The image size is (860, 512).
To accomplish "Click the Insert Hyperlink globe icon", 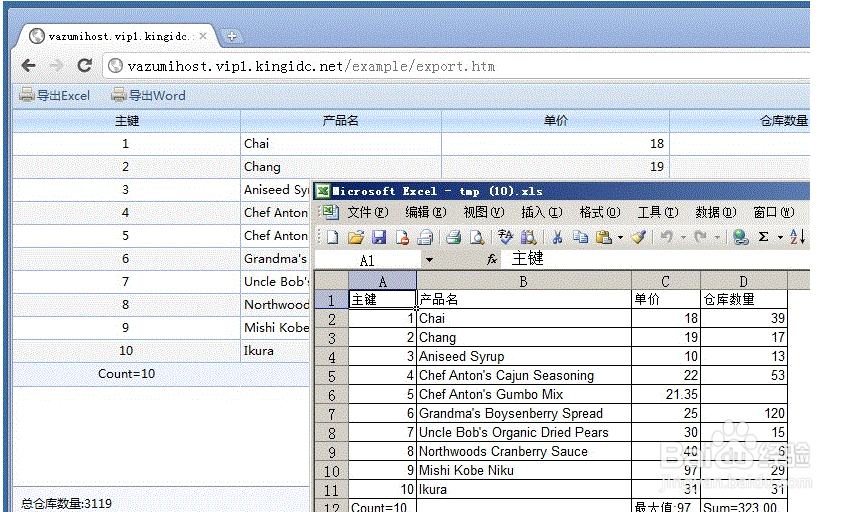I will [x=740, y=237].
